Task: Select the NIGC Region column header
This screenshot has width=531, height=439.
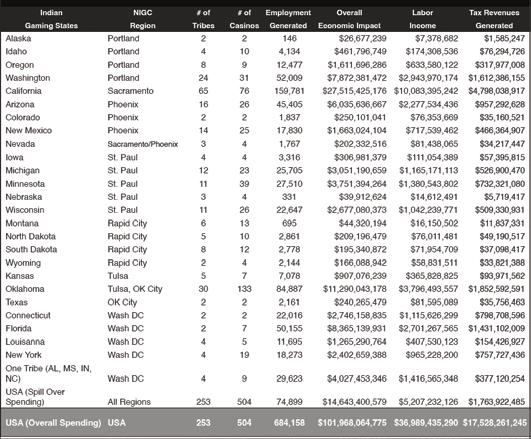Action: click(143, 19)
